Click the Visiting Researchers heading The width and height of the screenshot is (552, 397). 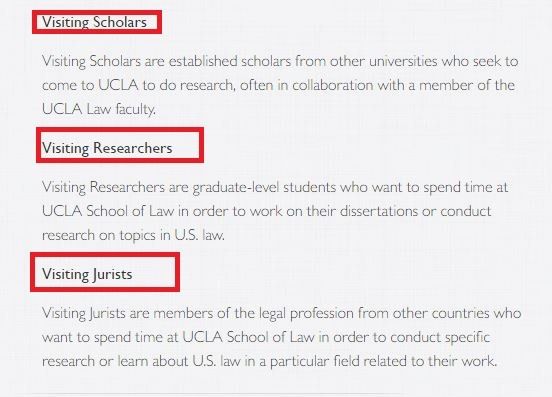pos(107,148)
